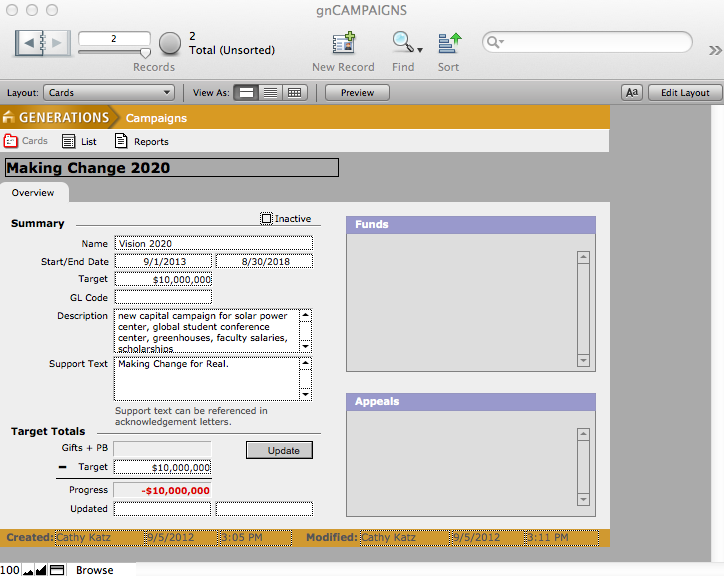
Task: Select View As Table toggle
Action: pyautogui.click(x=294, y=93)
